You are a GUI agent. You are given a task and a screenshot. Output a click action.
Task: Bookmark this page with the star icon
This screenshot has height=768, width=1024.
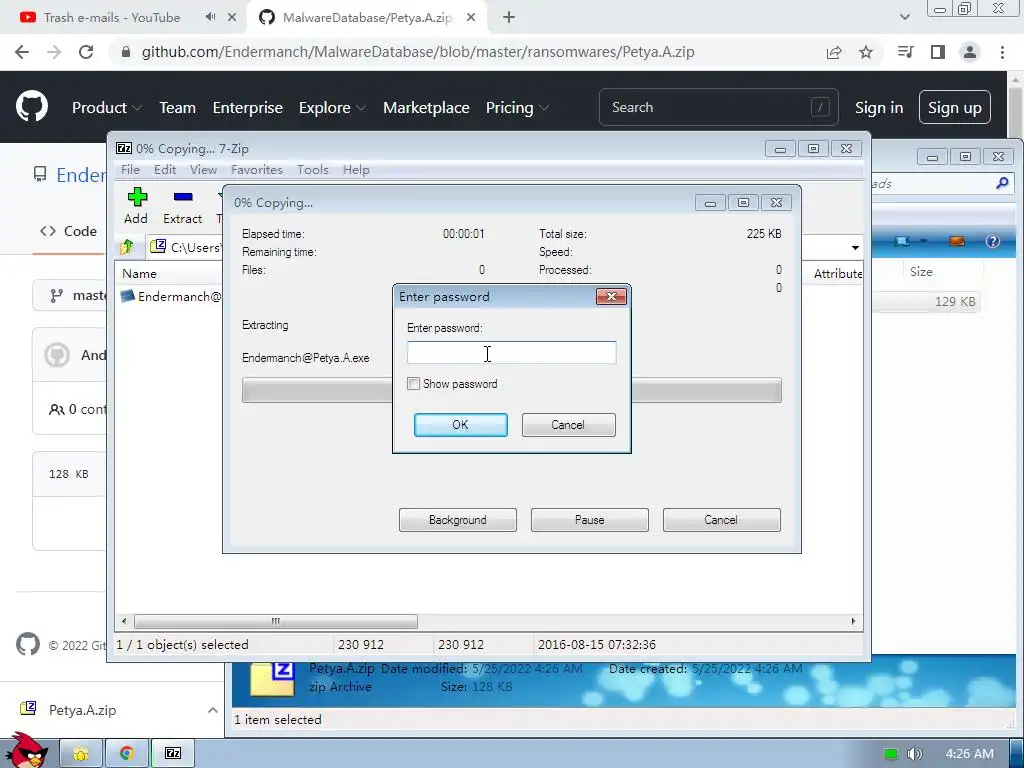click(866, 52)
